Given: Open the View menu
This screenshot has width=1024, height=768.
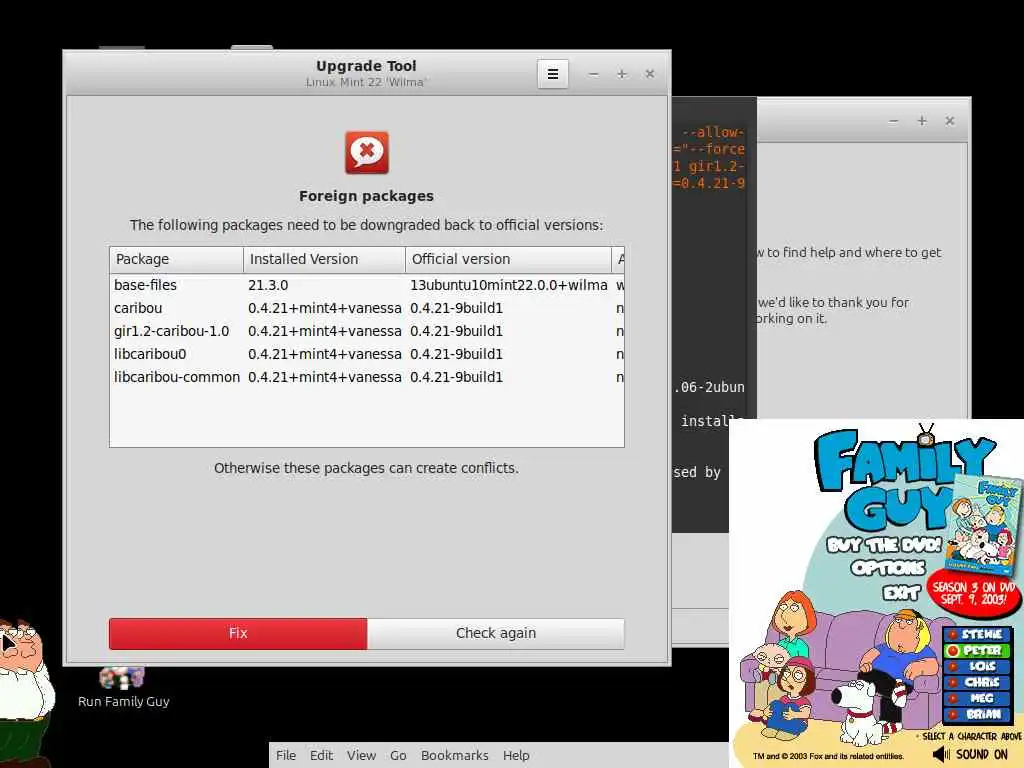Looking at the screenshot, I should click(x=361, y=756).
